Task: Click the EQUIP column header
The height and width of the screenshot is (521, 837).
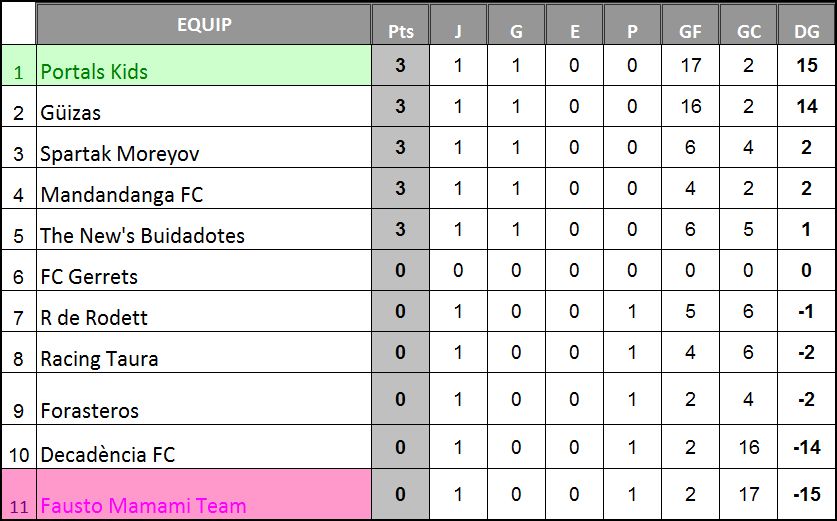Action: (203, 25)
